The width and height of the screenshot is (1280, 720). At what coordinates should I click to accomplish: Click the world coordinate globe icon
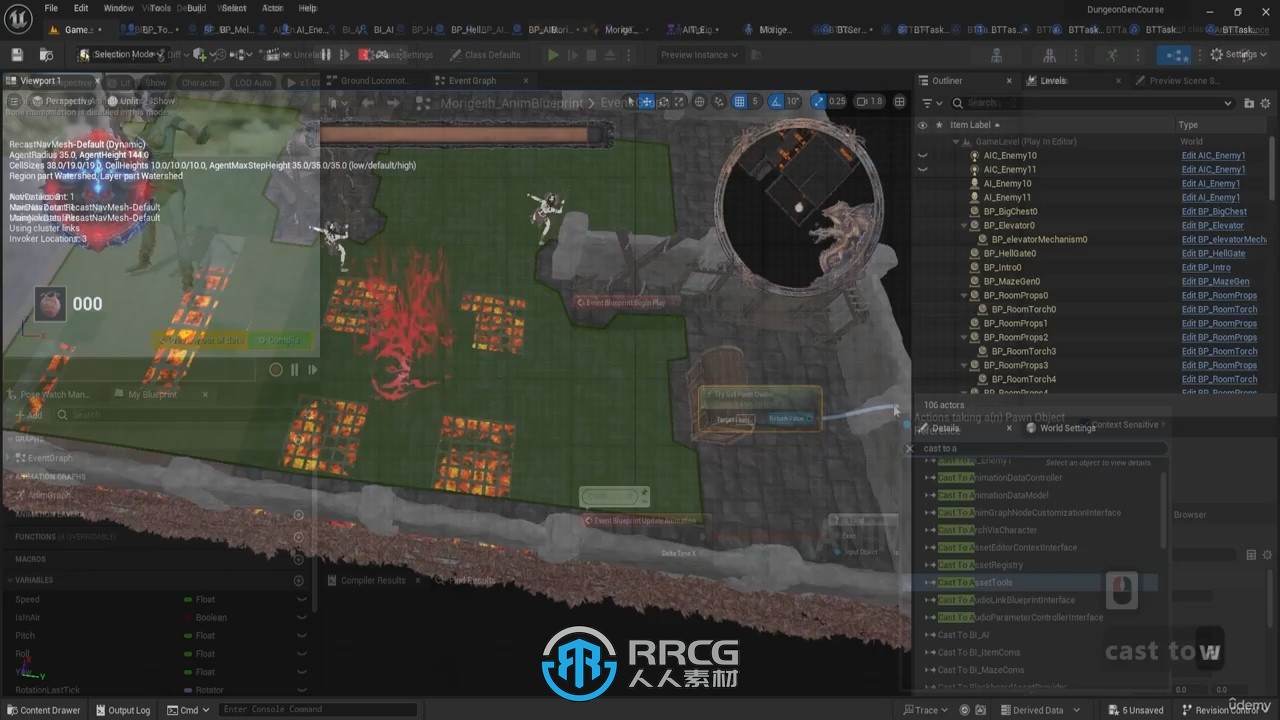[x=699, y=101]
